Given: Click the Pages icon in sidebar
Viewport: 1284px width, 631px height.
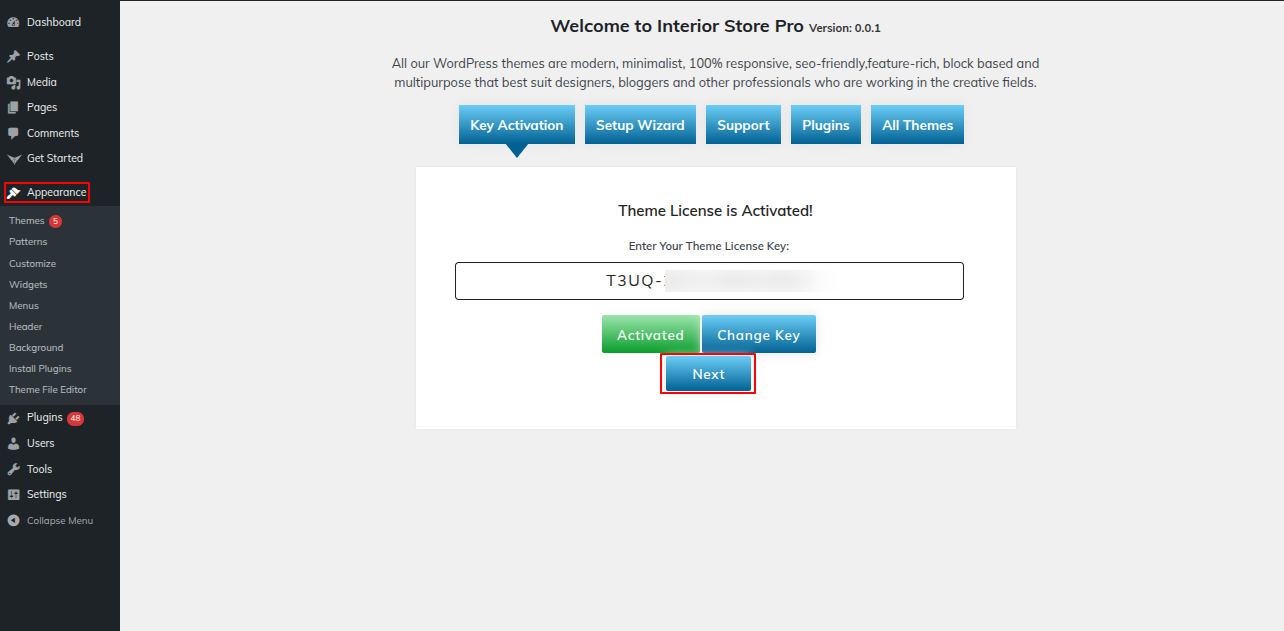Looking at the screenshot, I should click(13, 108).
